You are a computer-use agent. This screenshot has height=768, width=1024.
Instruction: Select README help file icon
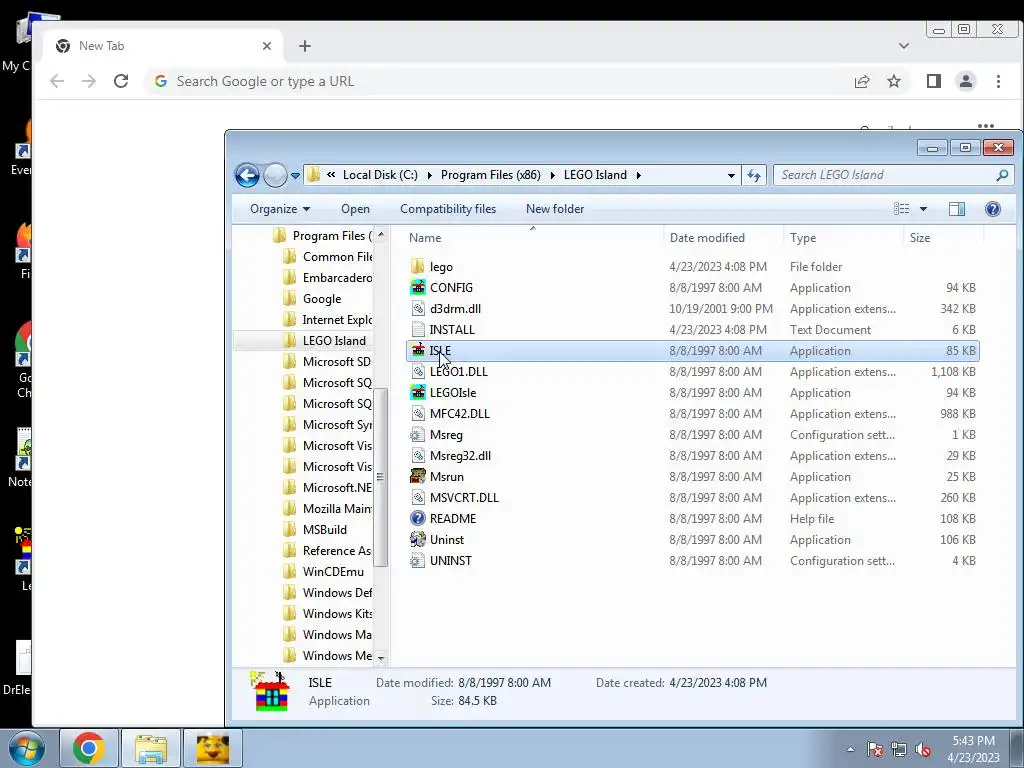coord(418,519)
